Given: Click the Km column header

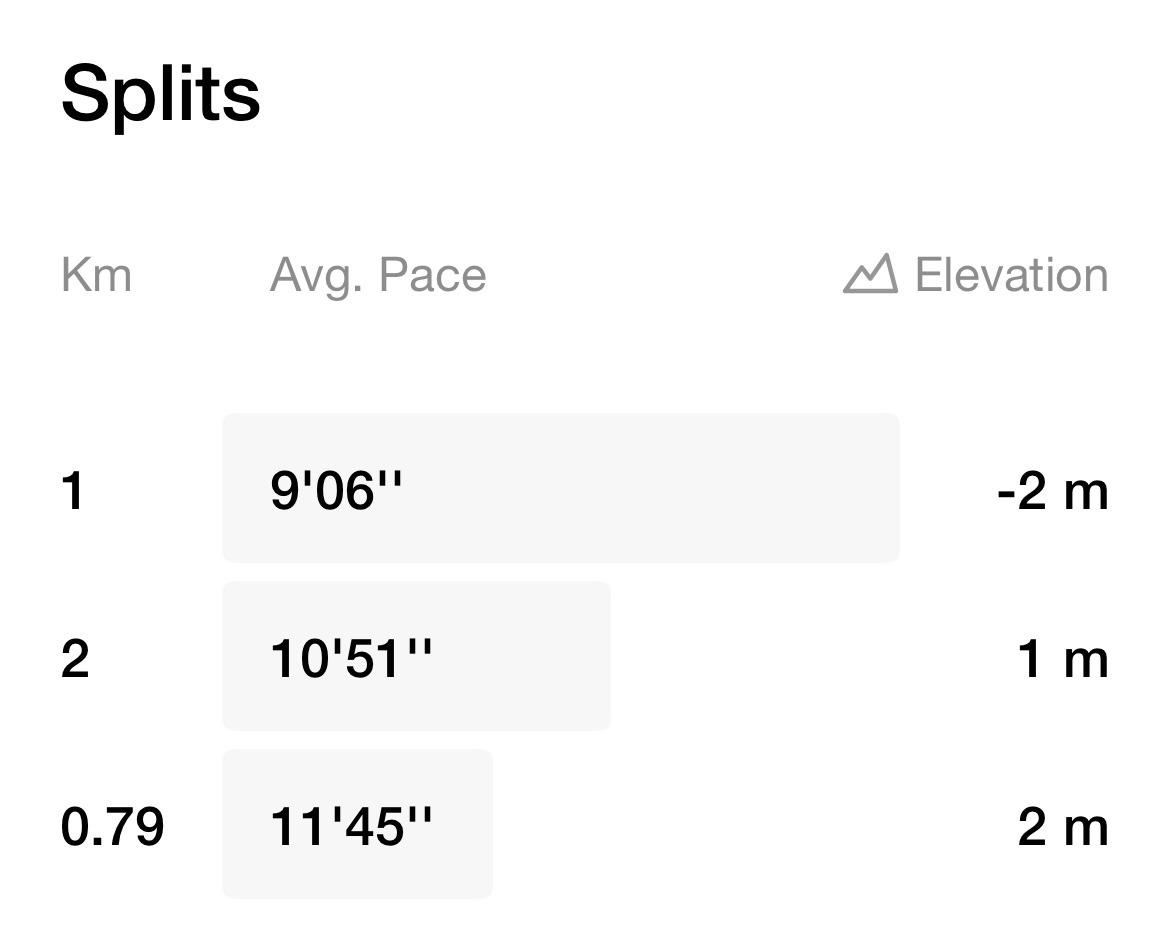Looking at the screenshot, I should point(96,275).
